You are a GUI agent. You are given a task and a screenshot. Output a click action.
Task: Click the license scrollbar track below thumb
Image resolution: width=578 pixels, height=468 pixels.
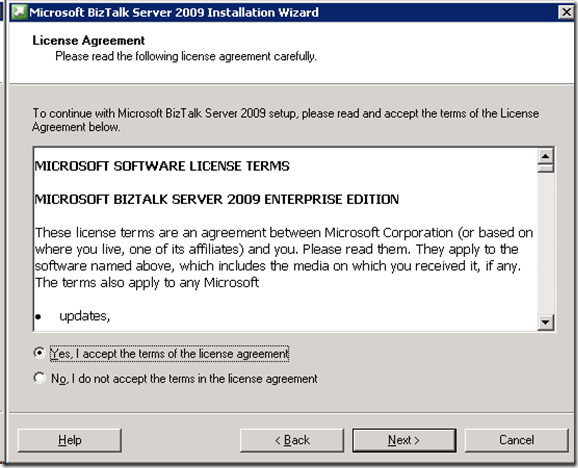546,243
